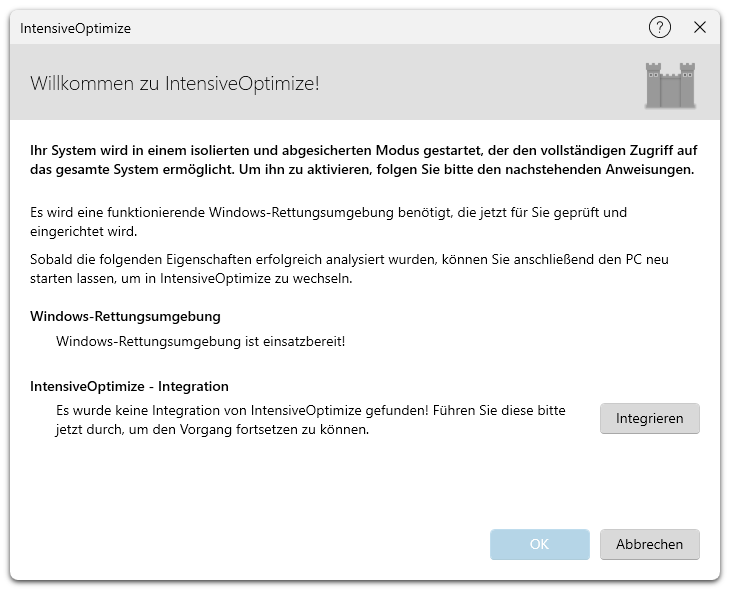Select the 'Windows-Rettungsumgebung' section heading
Image resolution: width=730 pixels, height=590 pixels.
[x=125, y=316]
